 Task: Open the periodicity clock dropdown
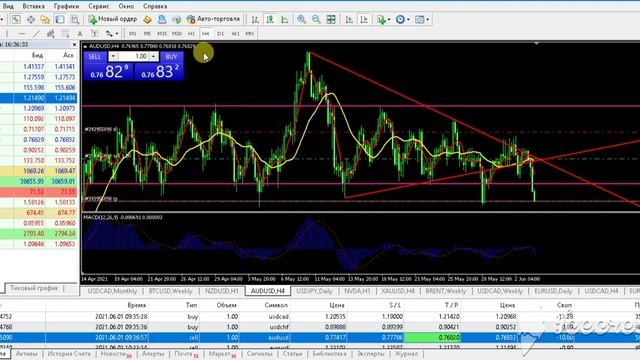402,19
